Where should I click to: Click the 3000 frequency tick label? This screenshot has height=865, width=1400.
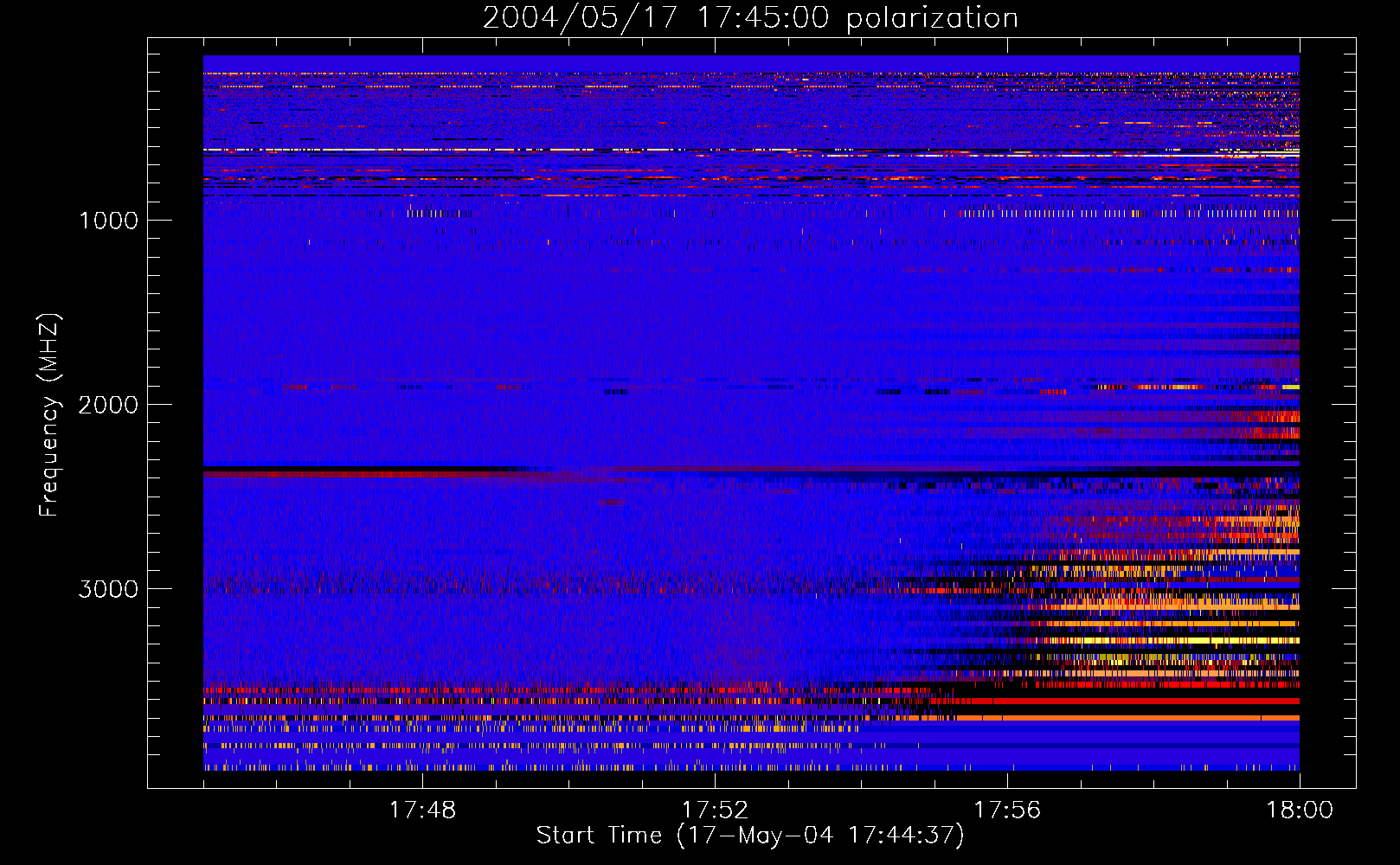coord(108,589)
